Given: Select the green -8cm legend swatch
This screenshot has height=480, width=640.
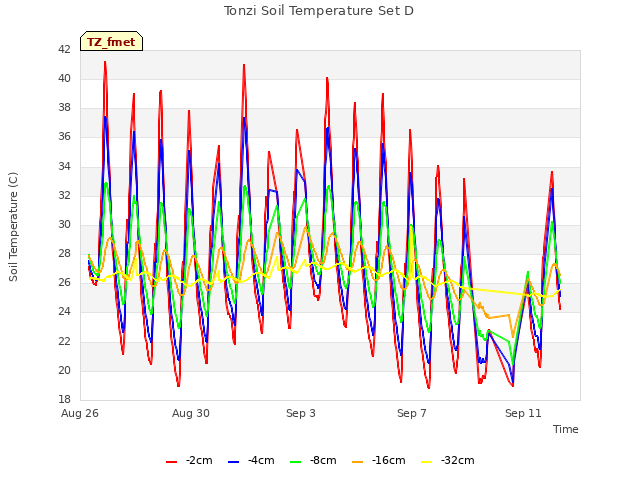Looking at the screenshot, I should (x=296, y=462).
